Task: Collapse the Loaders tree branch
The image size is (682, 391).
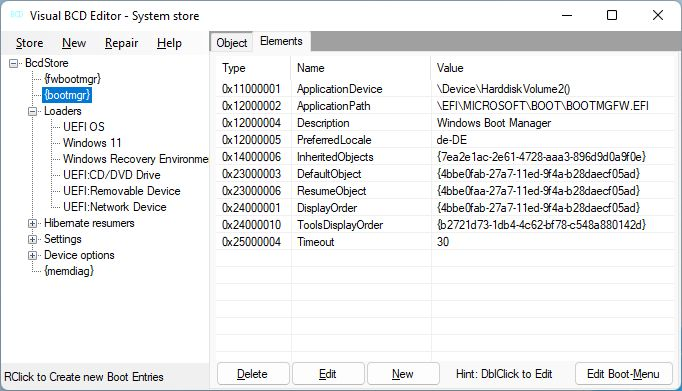Action: [x=33, y=111]
